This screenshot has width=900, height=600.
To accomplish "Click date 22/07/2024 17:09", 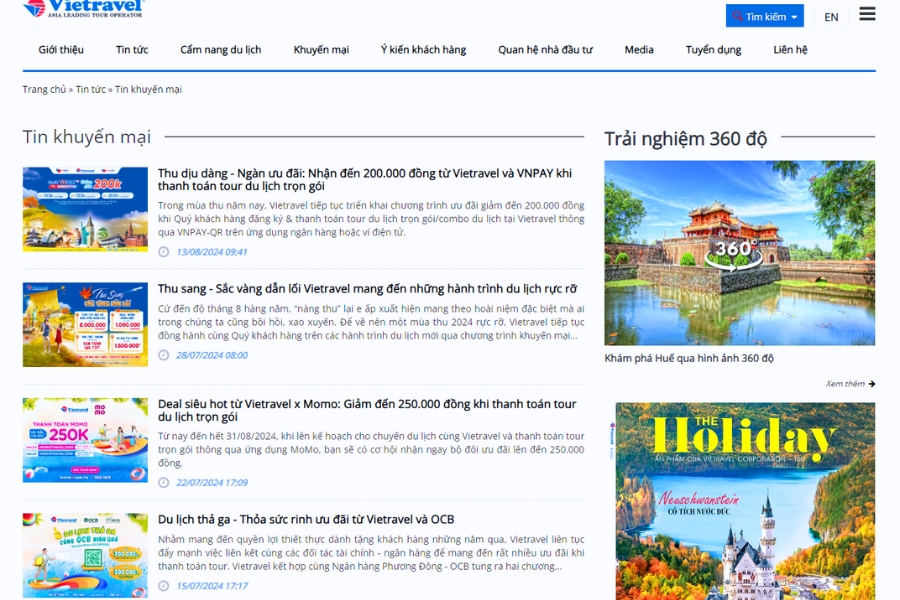I will pyautogui.click(x=212, y=483).
